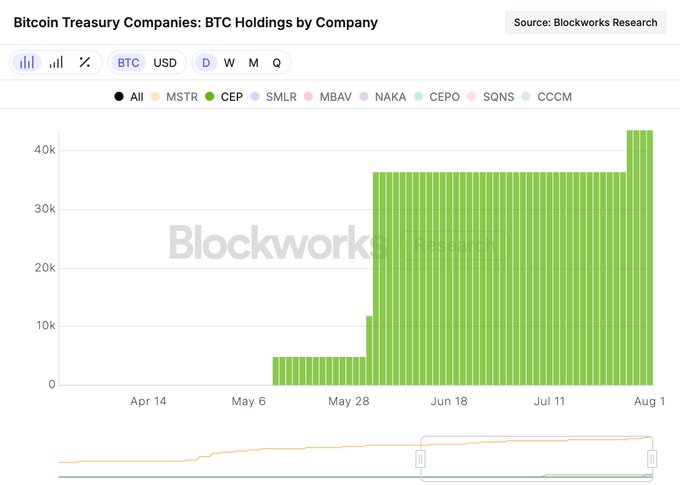Click the May 28 x-axis label

(349, 401)
